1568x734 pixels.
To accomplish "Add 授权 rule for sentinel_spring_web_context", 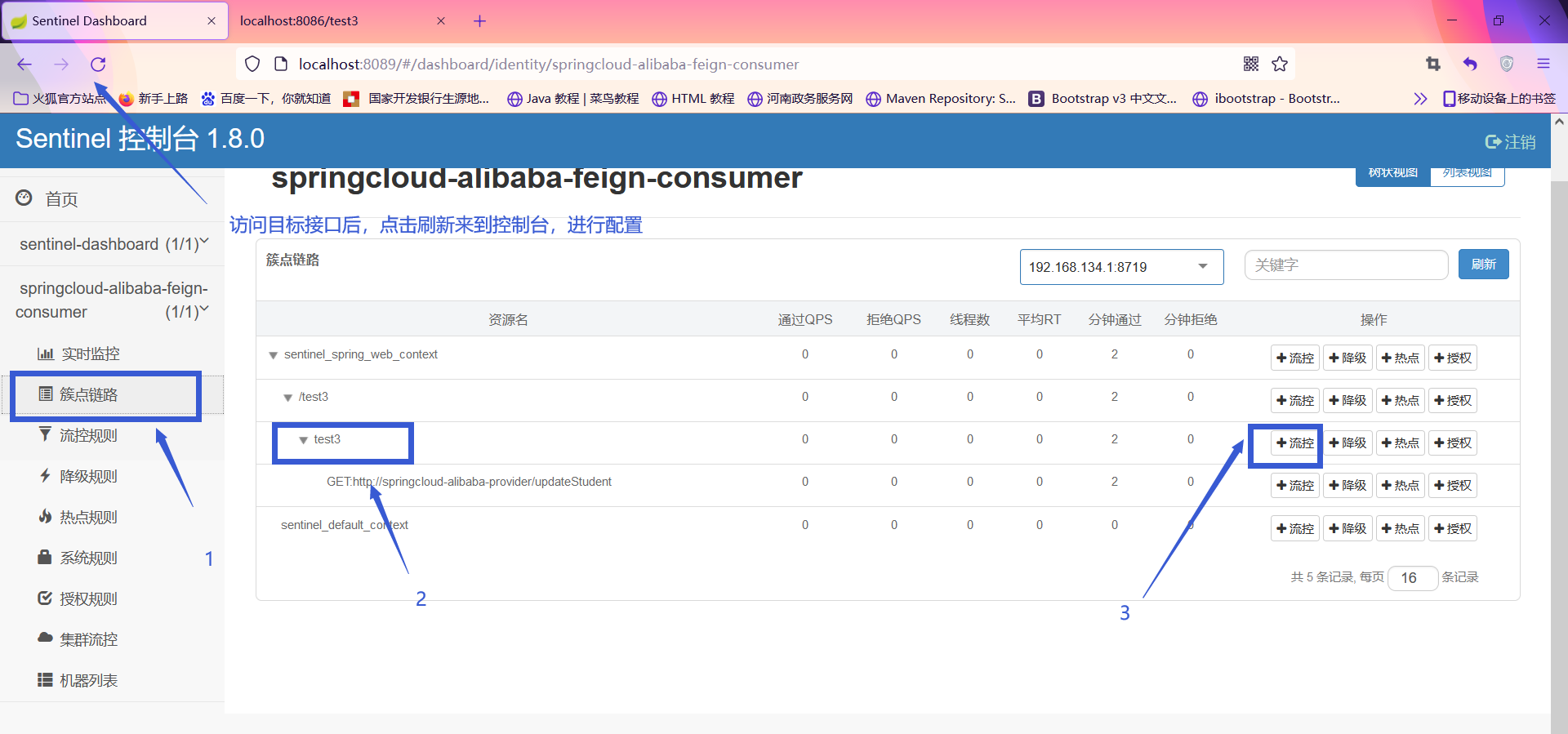I will click(1453, 358).
